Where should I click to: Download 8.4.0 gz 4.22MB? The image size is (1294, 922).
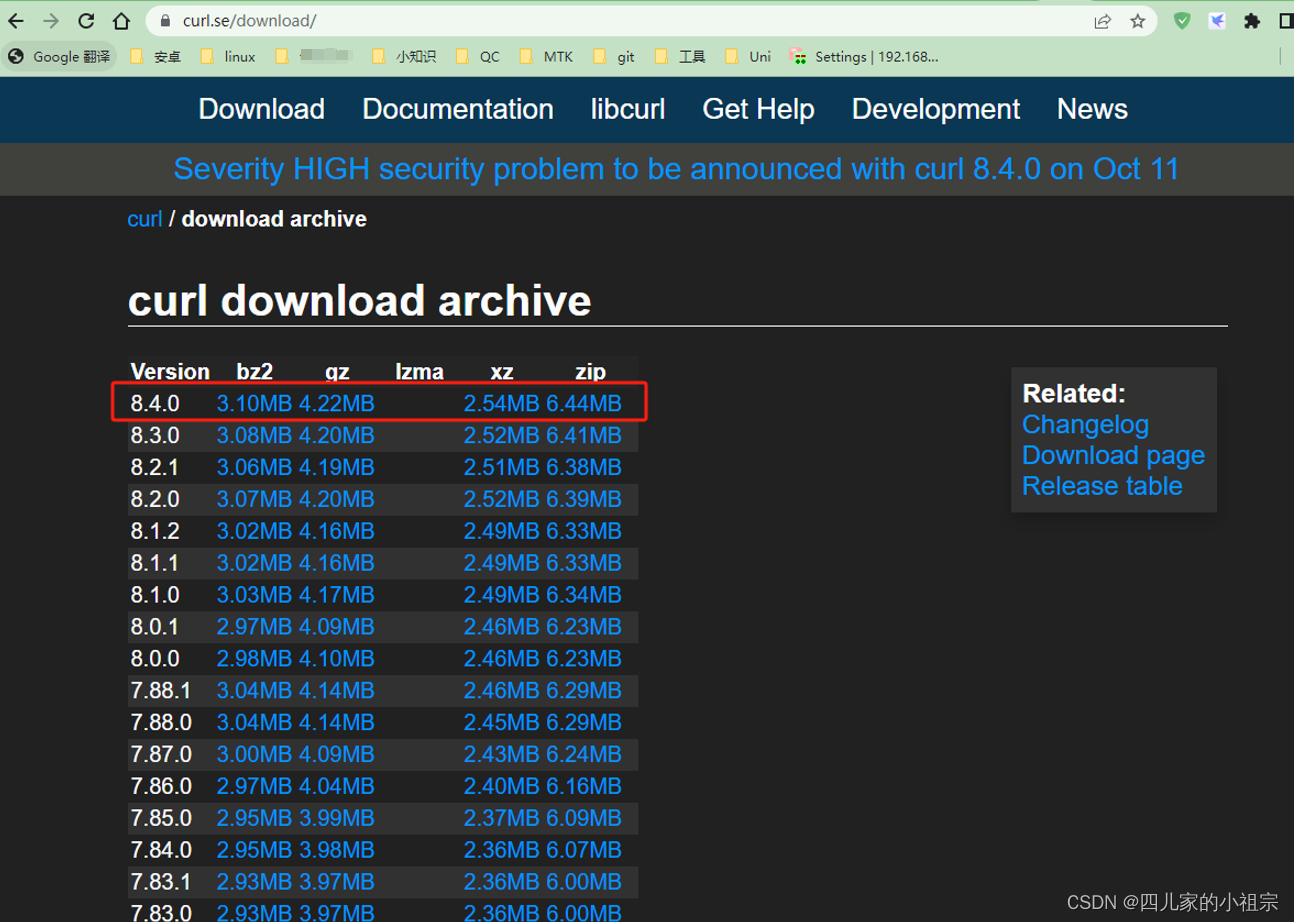[x=337, y=404]
